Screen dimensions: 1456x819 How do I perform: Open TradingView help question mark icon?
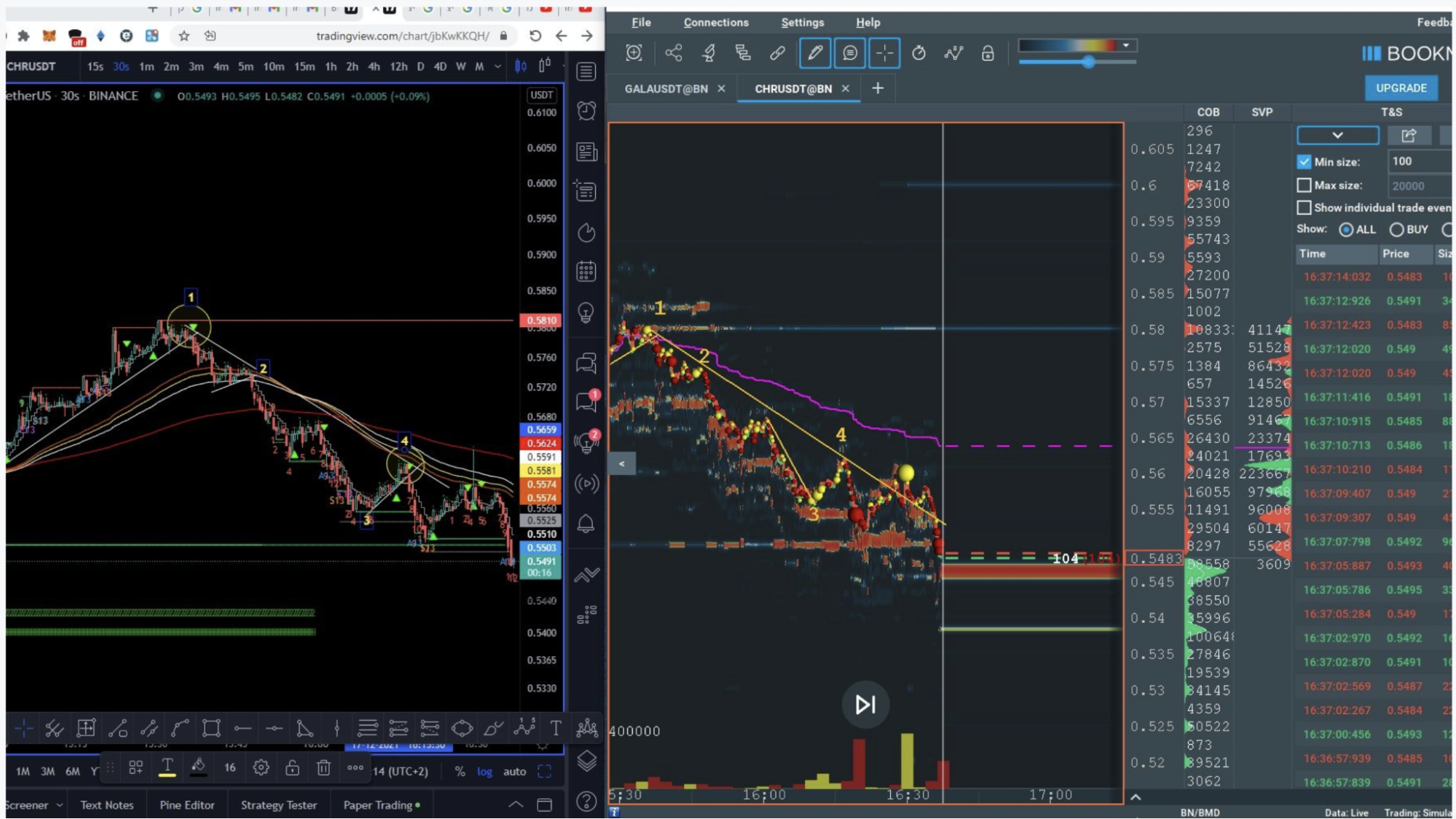pos(586,801)
